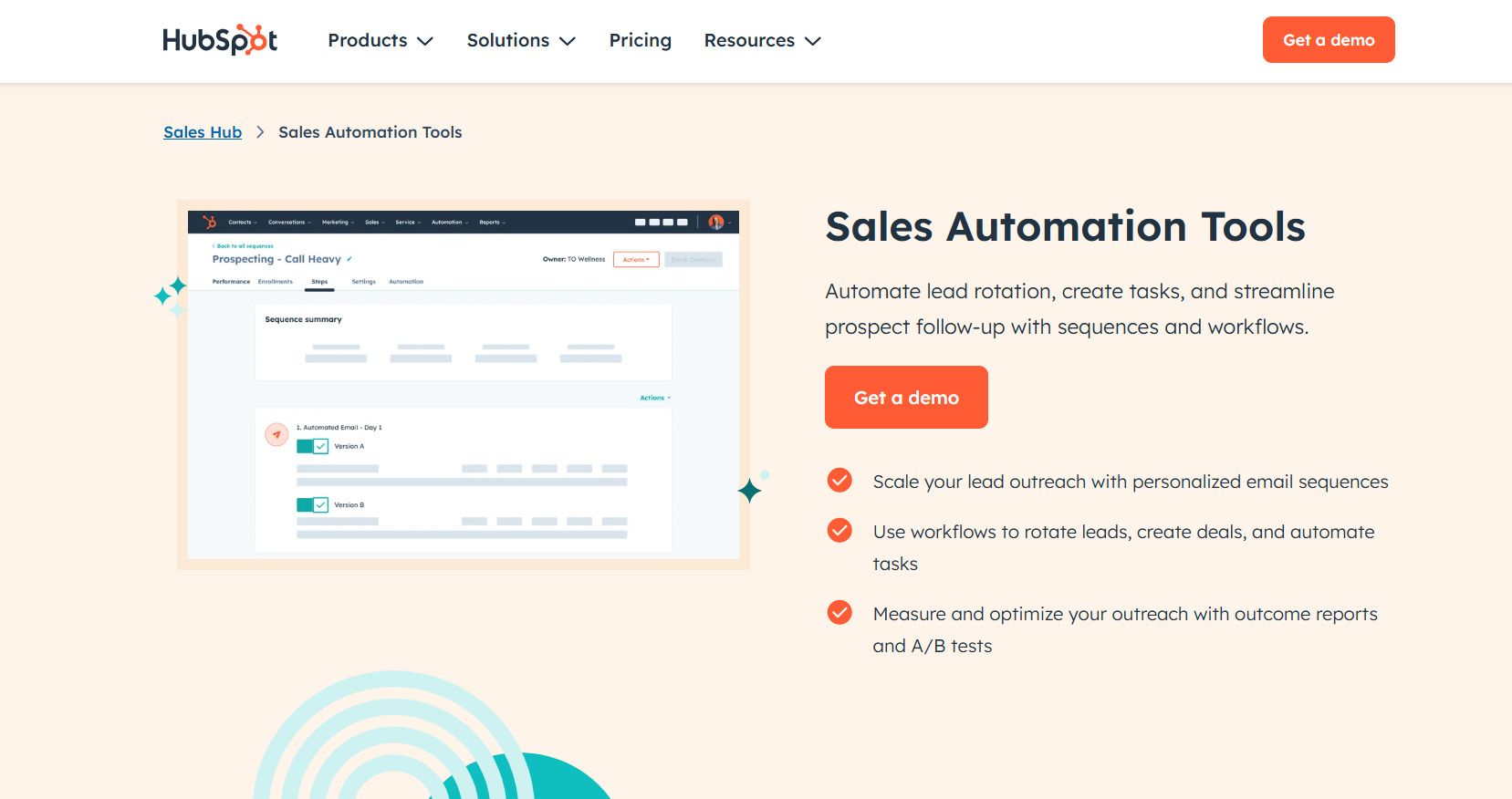Click the Get a demo button below the description
Viewport: 1512px width, 799px height.
906,397
